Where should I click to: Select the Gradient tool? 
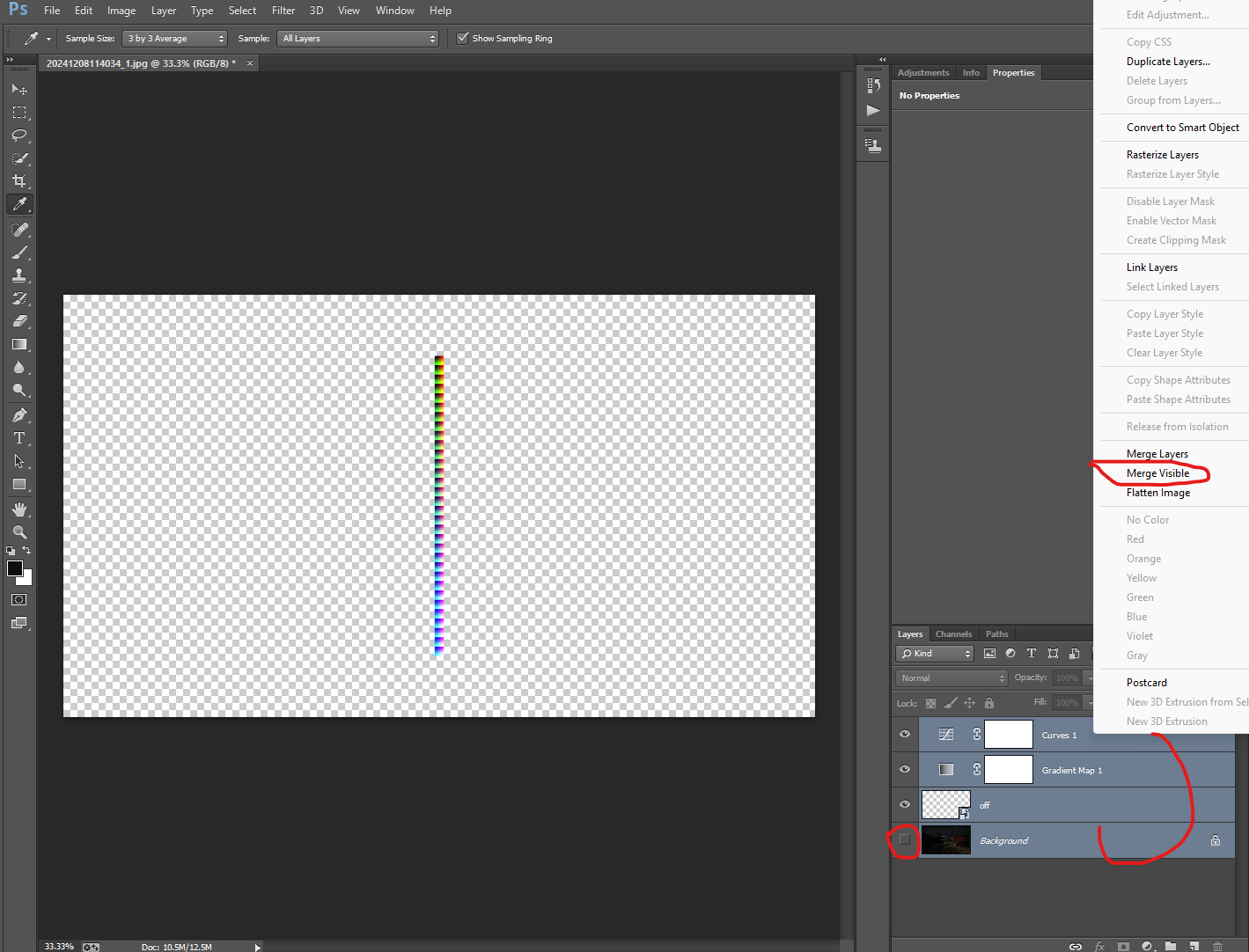19,344
